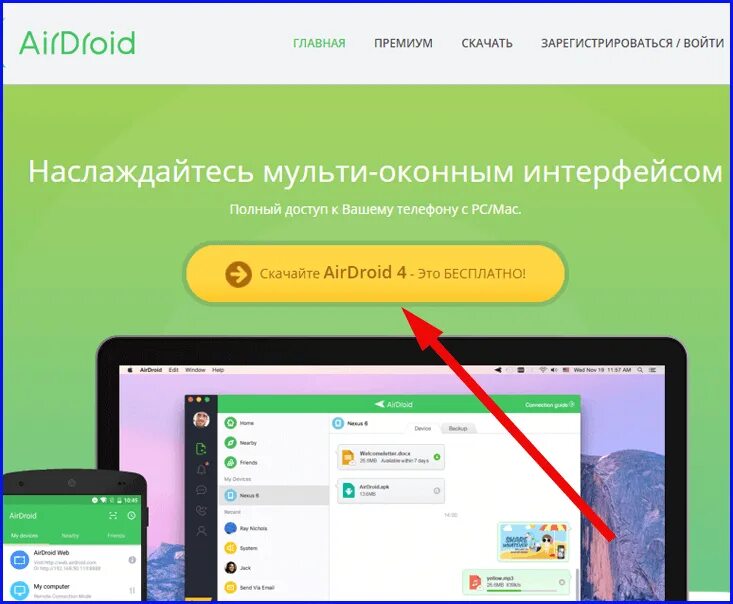
Task: Switch to Nearby tab on phone
Action: pyautogui.click(x=70, y=535)
